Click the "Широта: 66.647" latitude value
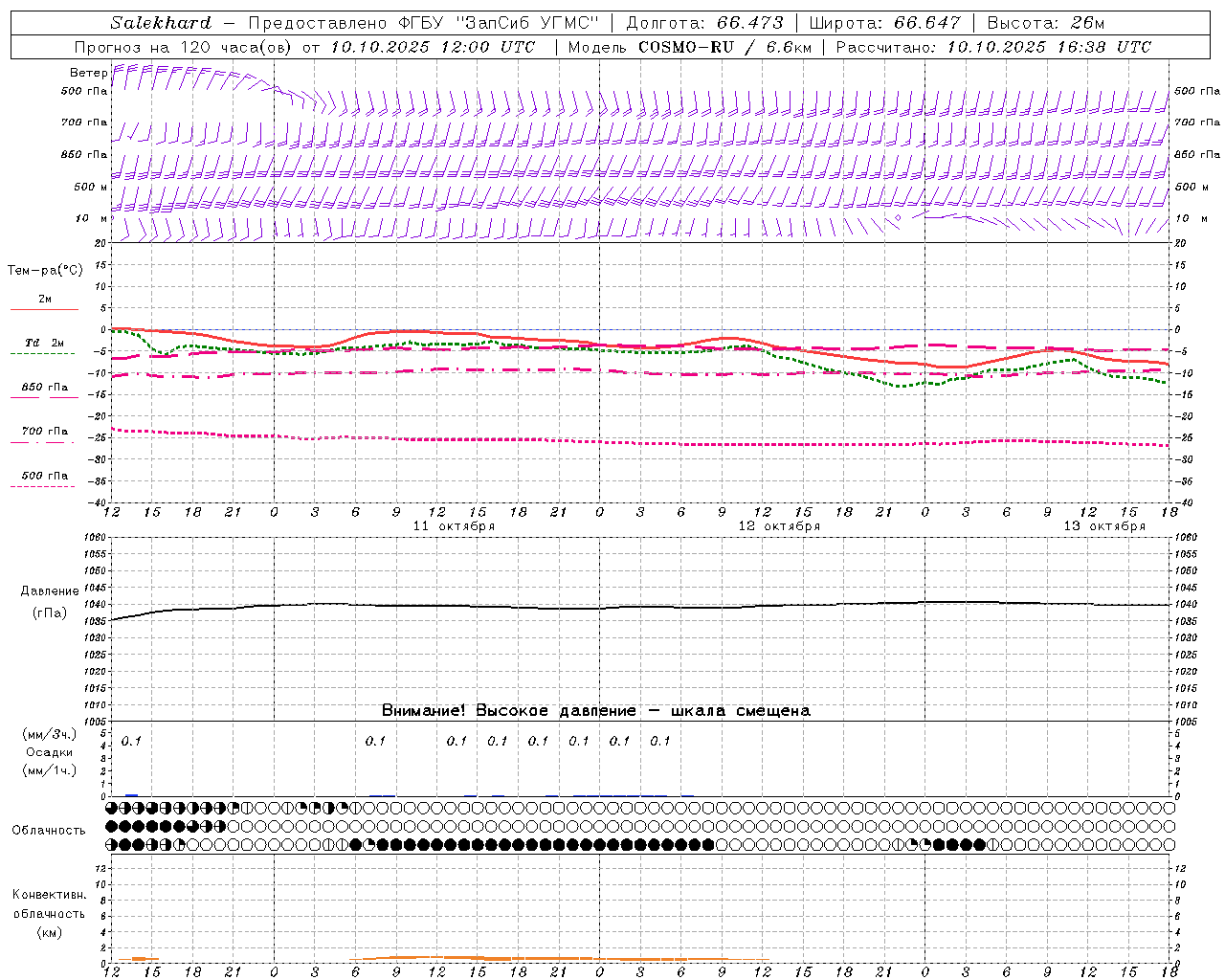The height and width of the screenshot is (980, 1225). [885, 23]
